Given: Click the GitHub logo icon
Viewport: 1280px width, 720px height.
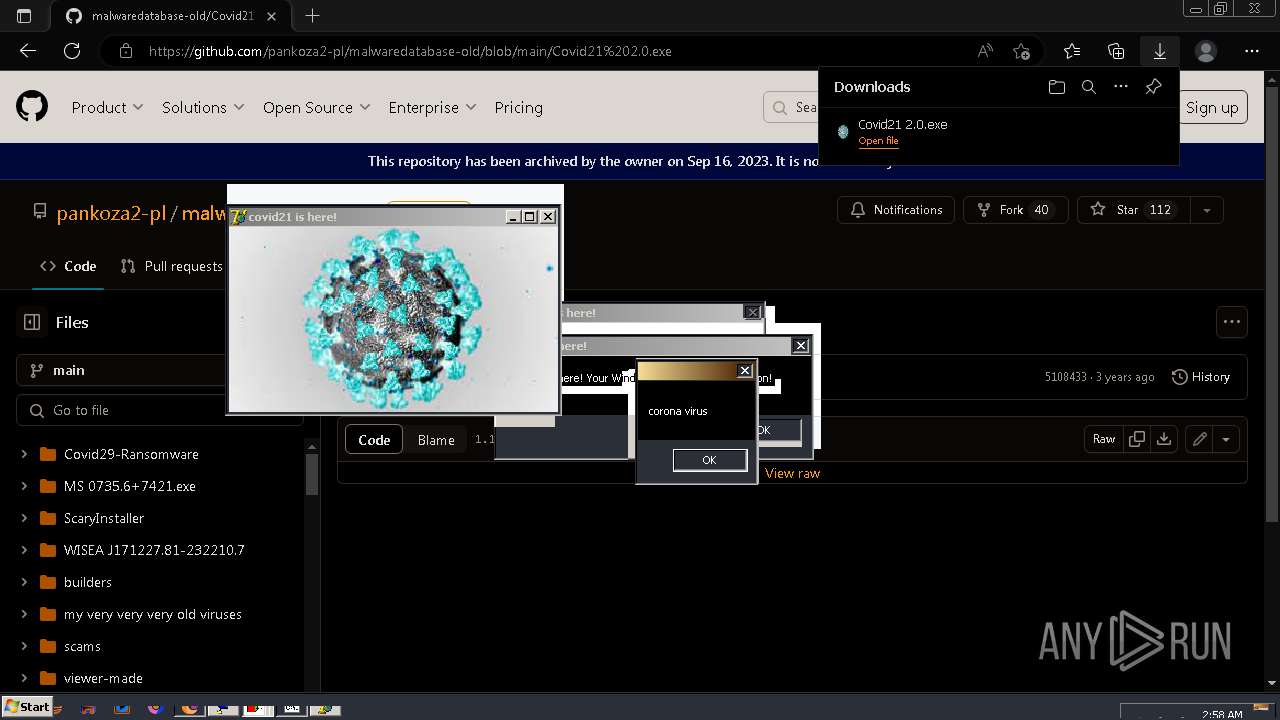Looking at the screenshot, I should [32, 107].
